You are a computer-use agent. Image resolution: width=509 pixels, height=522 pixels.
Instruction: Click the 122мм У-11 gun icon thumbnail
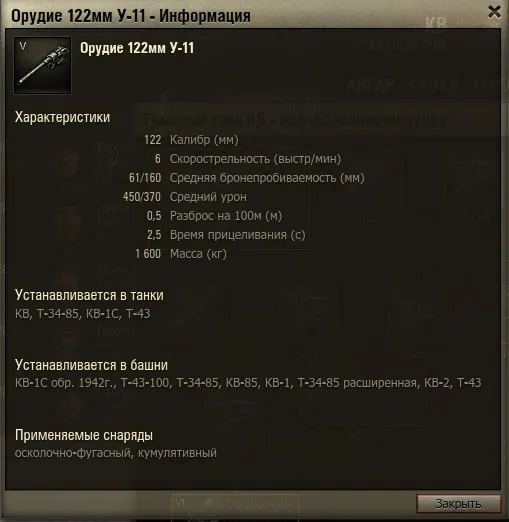(x=42, y=65)
